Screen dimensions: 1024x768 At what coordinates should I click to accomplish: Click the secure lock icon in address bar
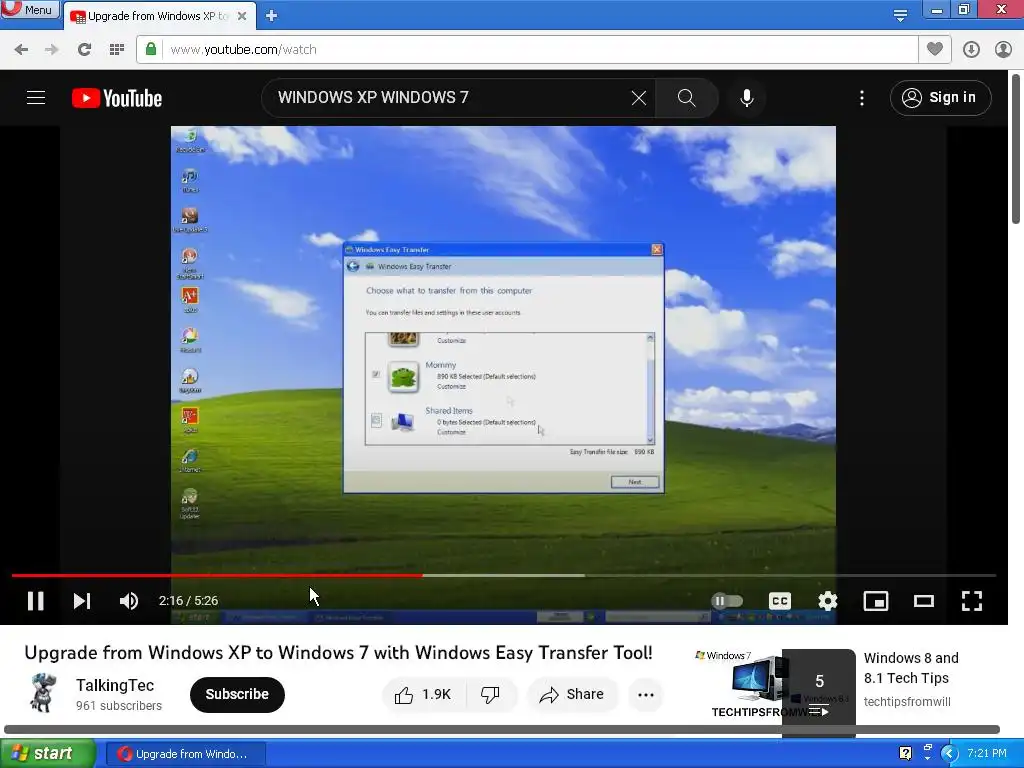point(151,49)
